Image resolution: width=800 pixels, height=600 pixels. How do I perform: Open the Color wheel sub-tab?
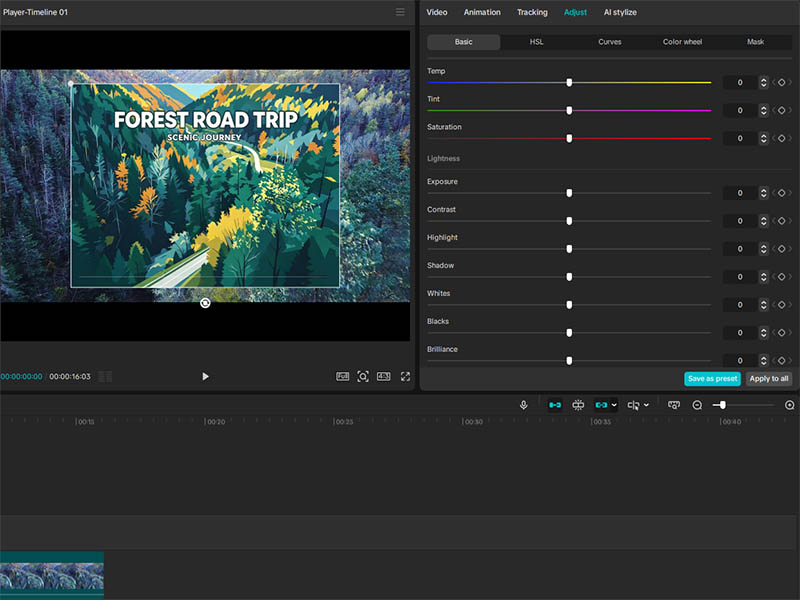pos(682,42)
